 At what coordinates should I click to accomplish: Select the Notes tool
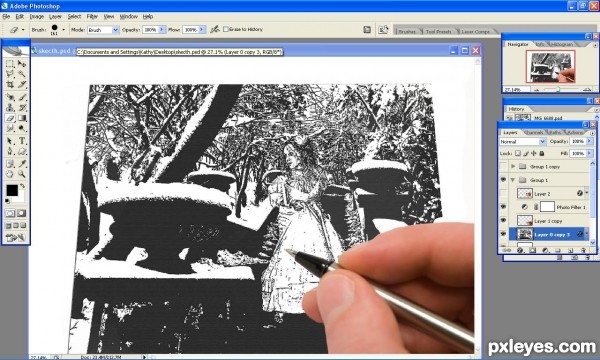tap(10, 164)
